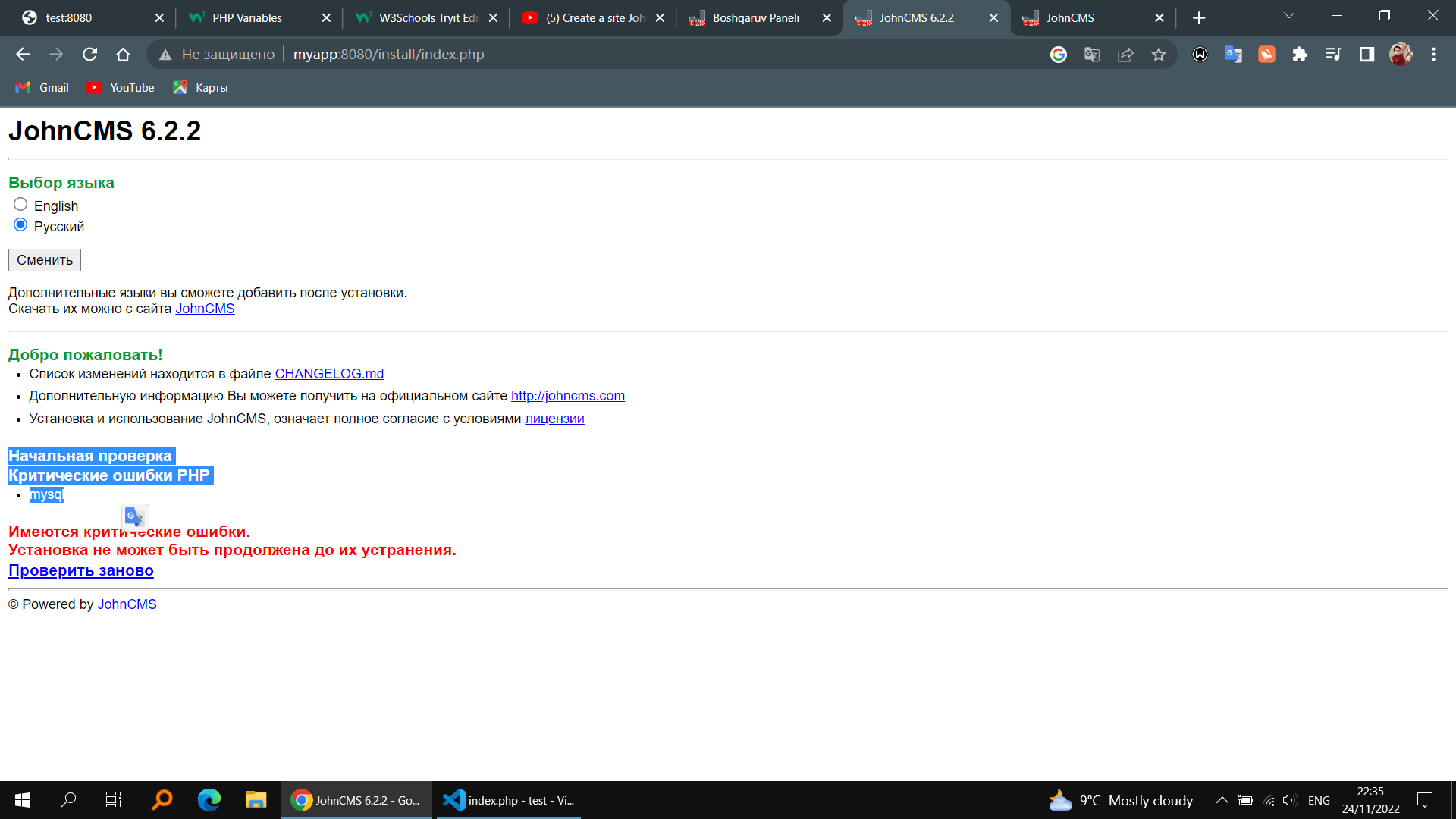1456x819 pixels.
Task: Click the Сменить button
Action: pos(45,260)
